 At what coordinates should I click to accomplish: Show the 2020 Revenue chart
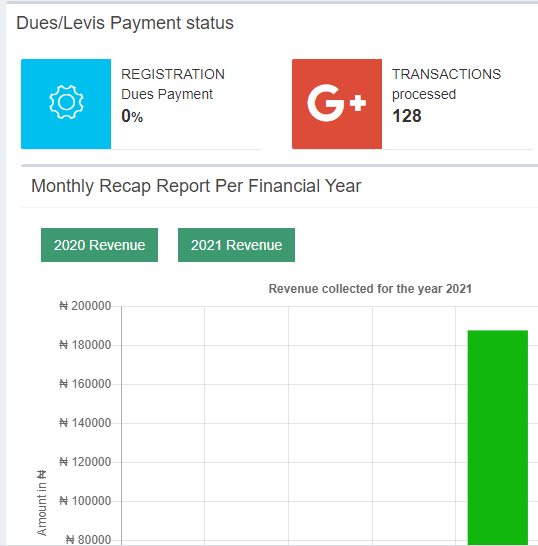(x=99, y=245)
